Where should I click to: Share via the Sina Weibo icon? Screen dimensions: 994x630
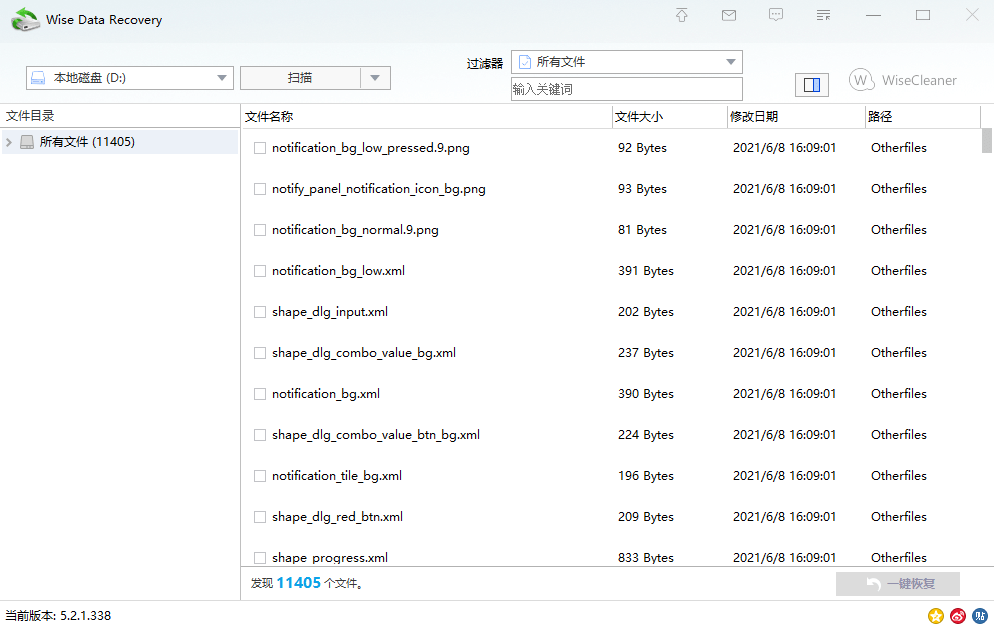coord(957,616)
